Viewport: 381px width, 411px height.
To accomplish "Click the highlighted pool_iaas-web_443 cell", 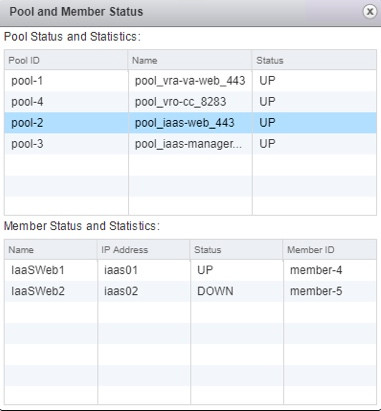I will tap(190, 123).
